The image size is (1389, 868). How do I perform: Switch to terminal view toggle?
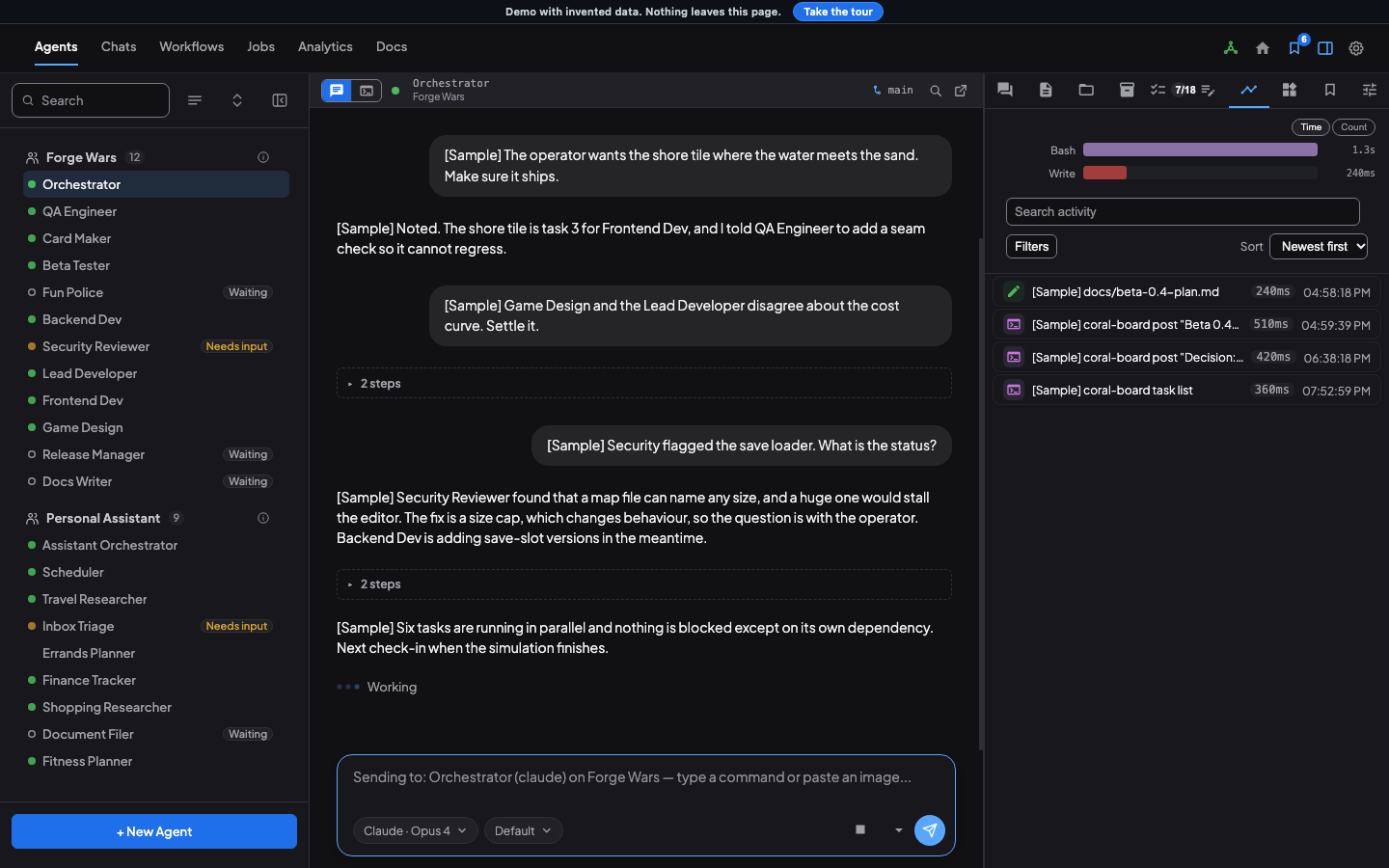point(367,91)
